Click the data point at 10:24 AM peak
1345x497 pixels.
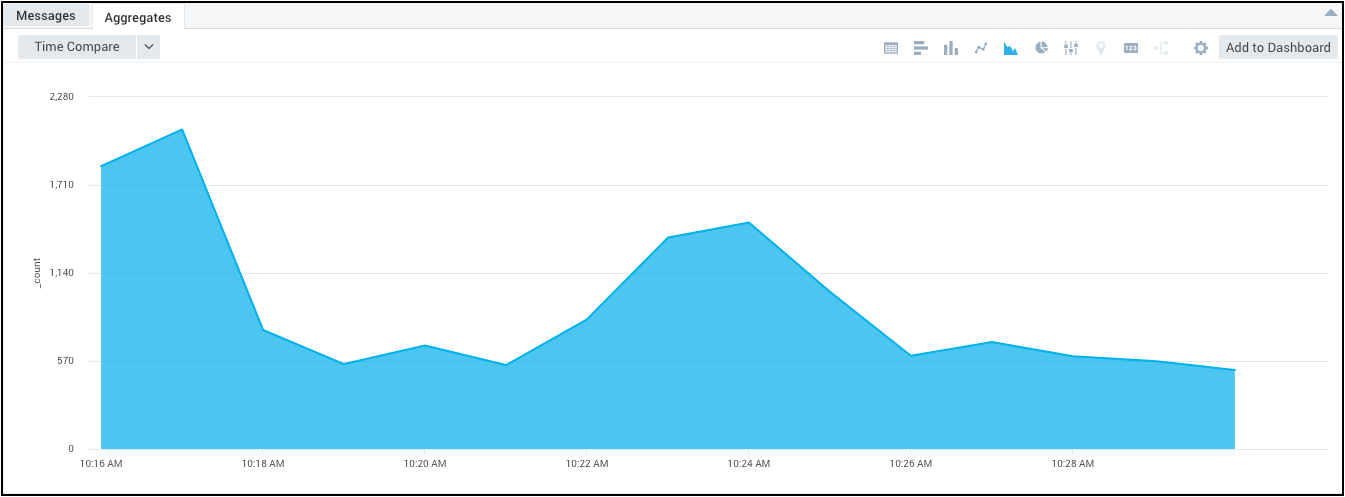pos(749,223)
